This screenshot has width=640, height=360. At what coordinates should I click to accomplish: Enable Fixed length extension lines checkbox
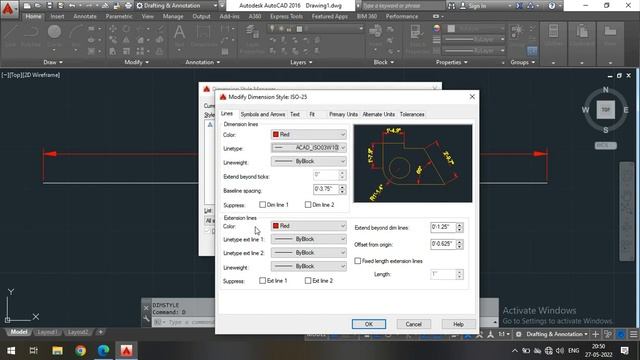coord(358,261)
